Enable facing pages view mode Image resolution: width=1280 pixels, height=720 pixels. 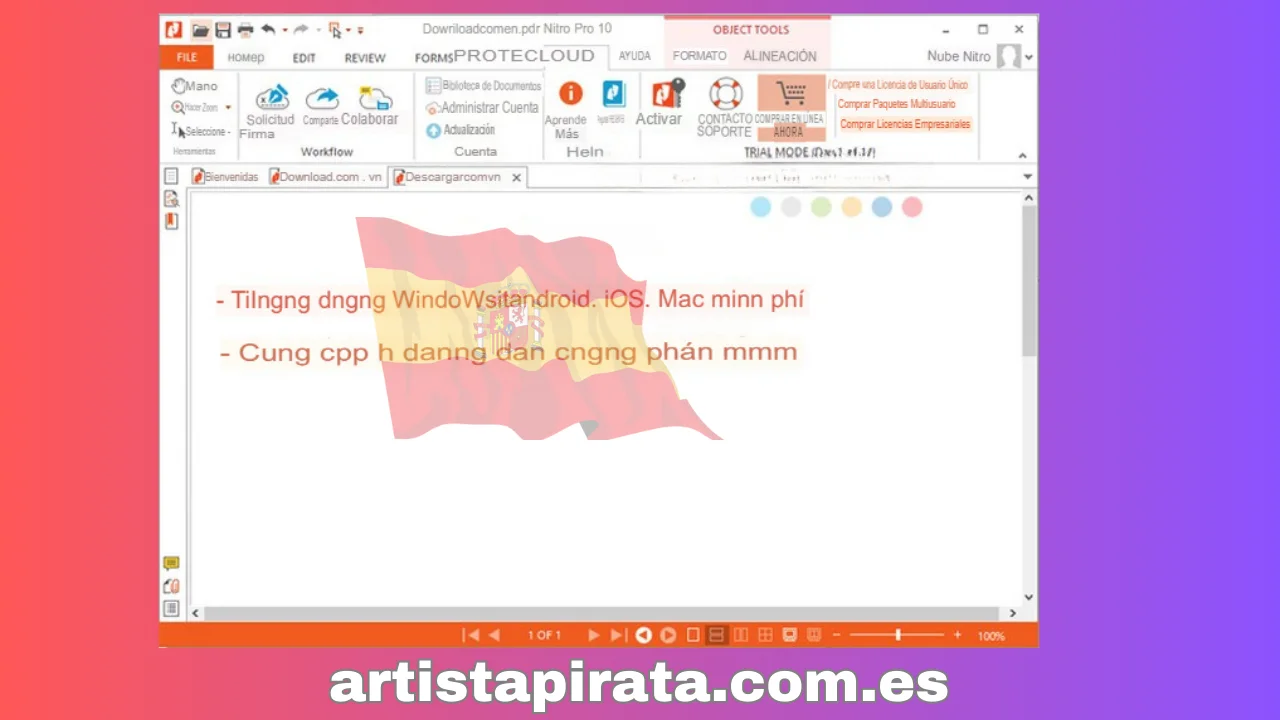[741, 635]
